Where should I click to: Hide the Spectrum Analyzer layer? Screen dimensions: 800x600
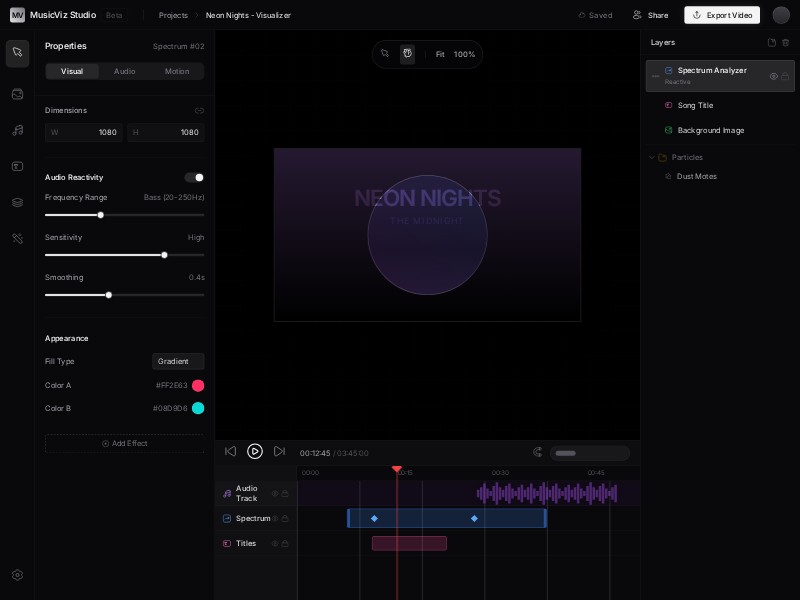pos(773,77)
